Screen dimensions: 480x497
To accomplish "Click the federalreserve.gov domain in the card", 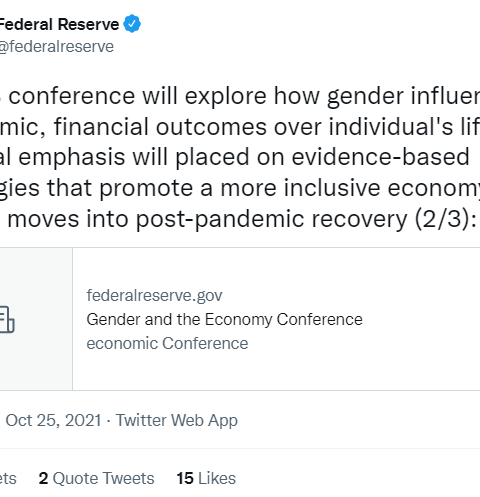I will [154, 295].
